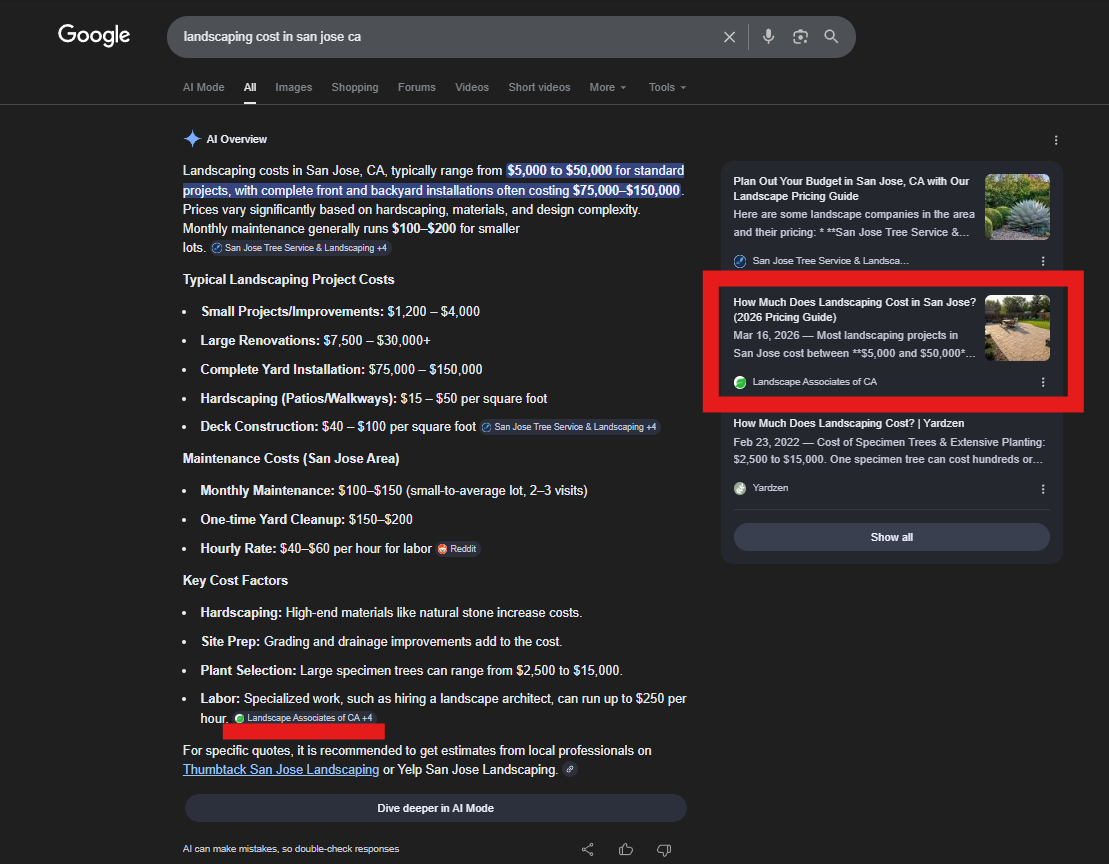Click the 'Complete Yard Installation' bullet
This screenshot has height=864, width=1109.
[x=341, y=369]
